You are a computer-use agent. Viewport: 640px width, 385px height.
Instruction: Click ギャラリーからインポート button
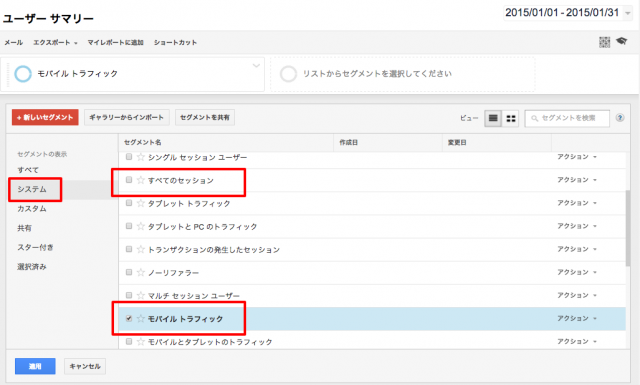[x=127, y=118]
